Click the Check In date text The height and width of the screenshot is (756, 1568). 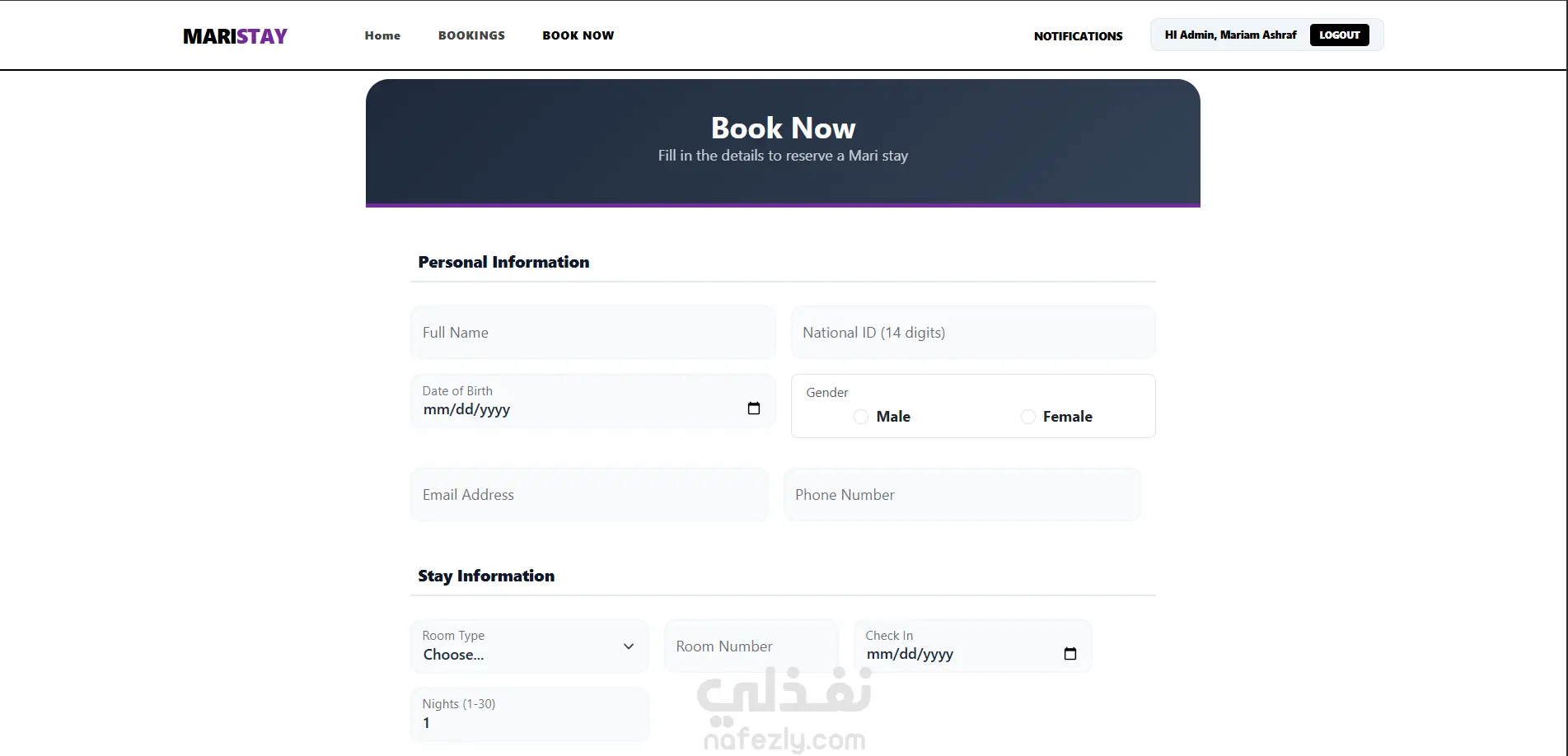[x=910, y=655]
